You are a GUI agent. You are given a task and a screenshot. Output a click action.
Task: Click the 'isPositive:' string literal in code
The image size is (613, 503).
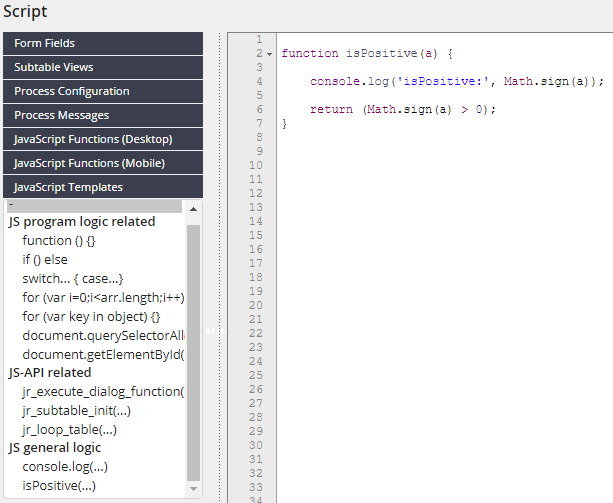pos(443,81)
